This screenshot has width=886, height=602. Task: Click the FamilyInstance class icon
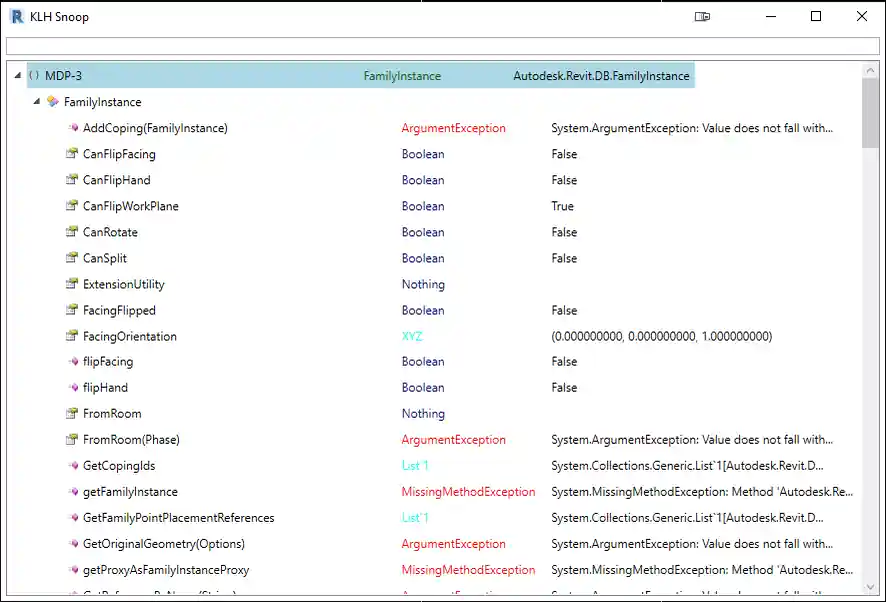pos(53,102)
